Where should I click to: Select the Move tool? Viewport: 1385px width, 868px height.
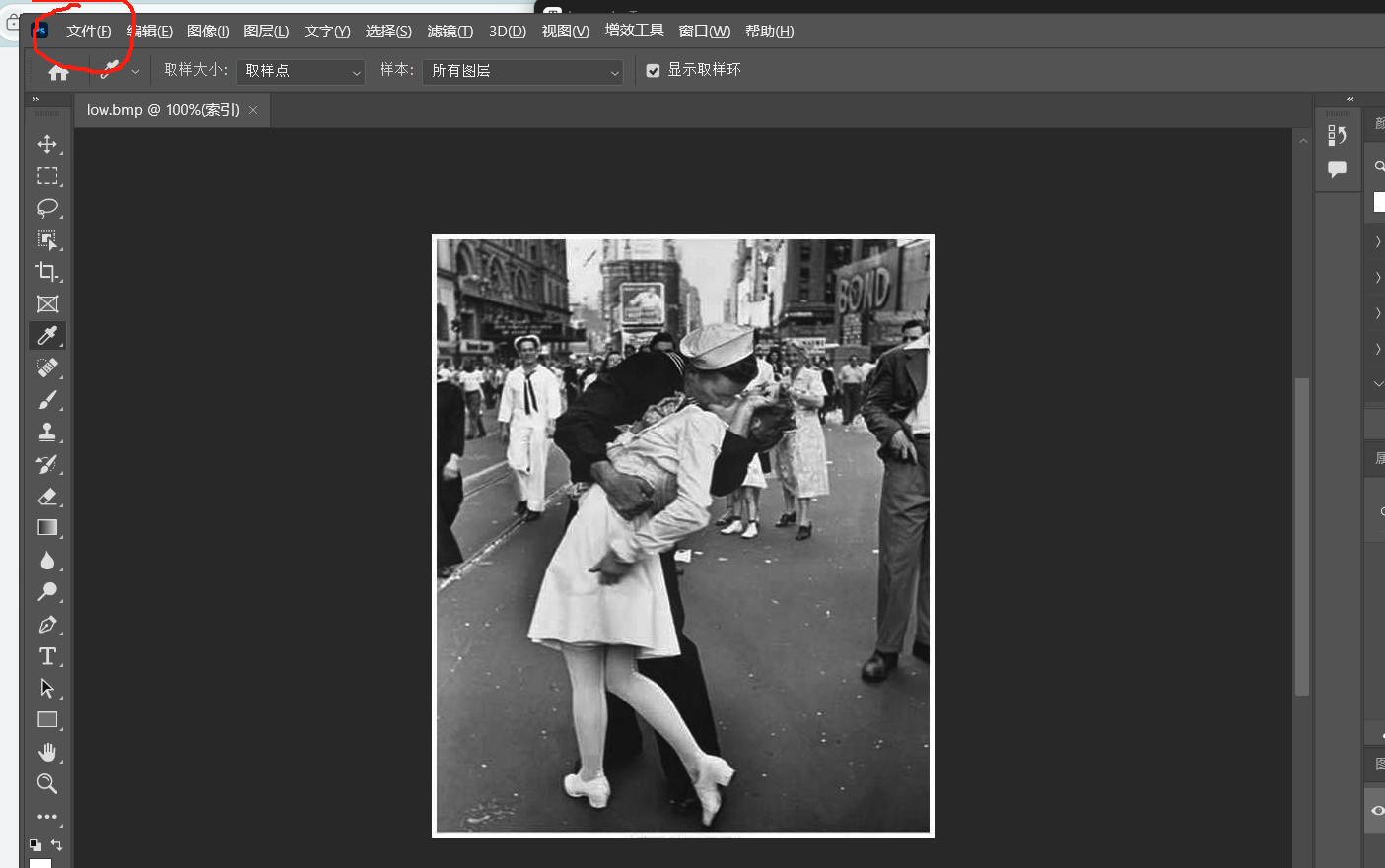(x=47, y=144)
